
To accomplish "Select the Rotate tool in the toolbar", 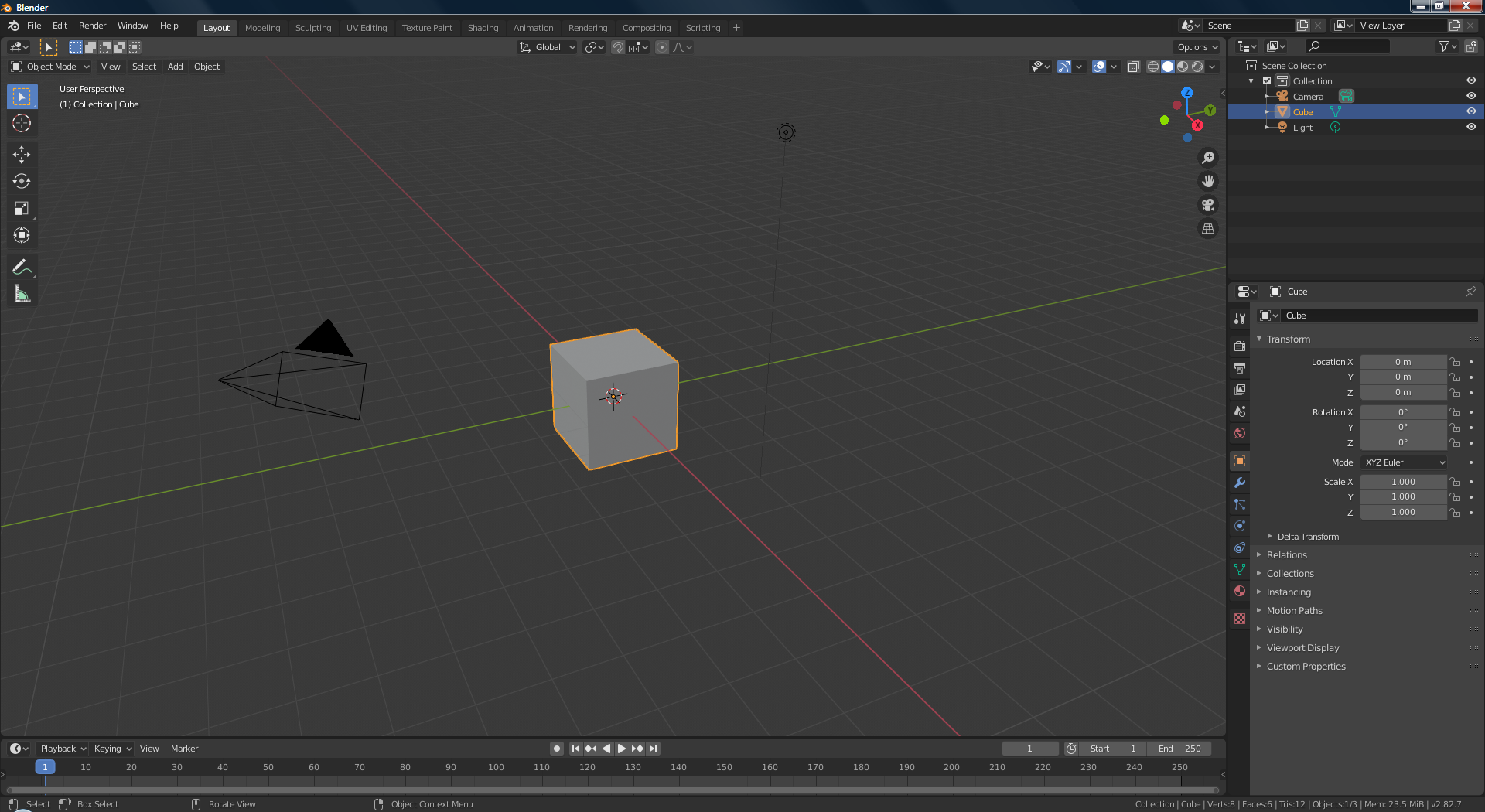I will click(22, 182).
